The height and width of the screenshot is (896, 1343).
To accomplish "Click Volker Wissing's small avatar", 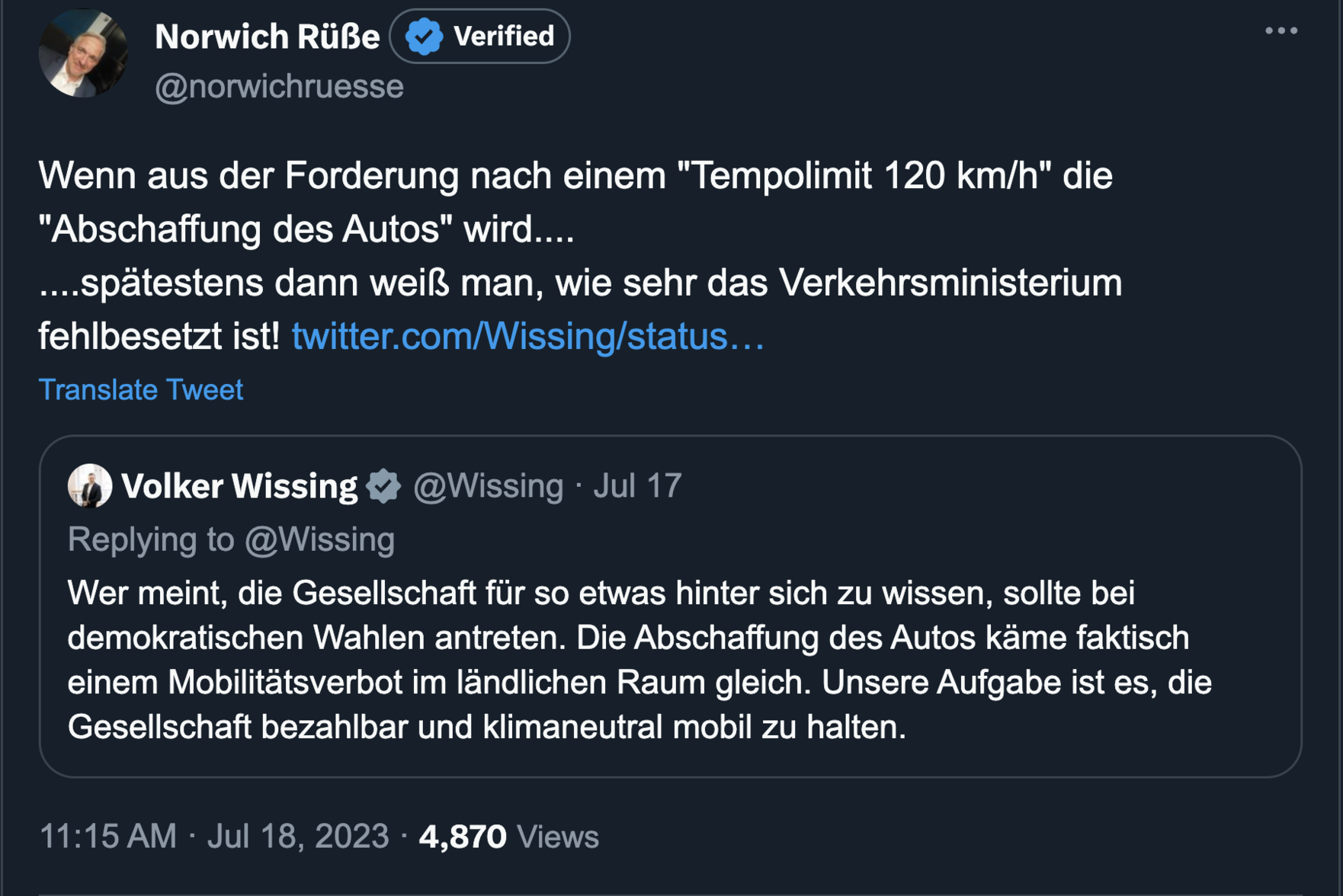I will pyautogui.click(x=90, y=485).
